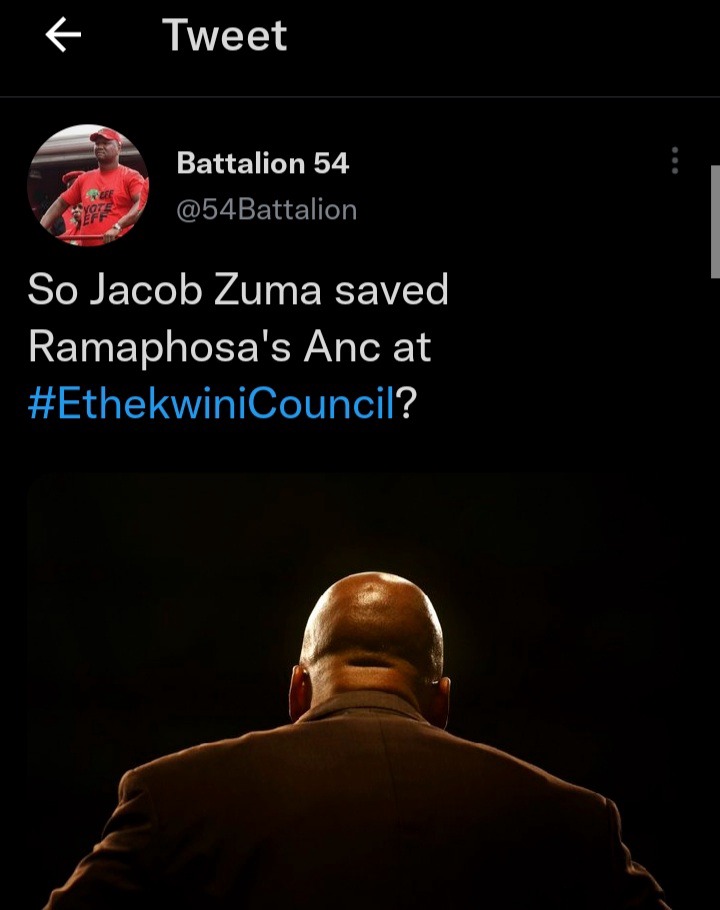Select the tweet line "So Jacob Zuma saved"

point(238,290)
